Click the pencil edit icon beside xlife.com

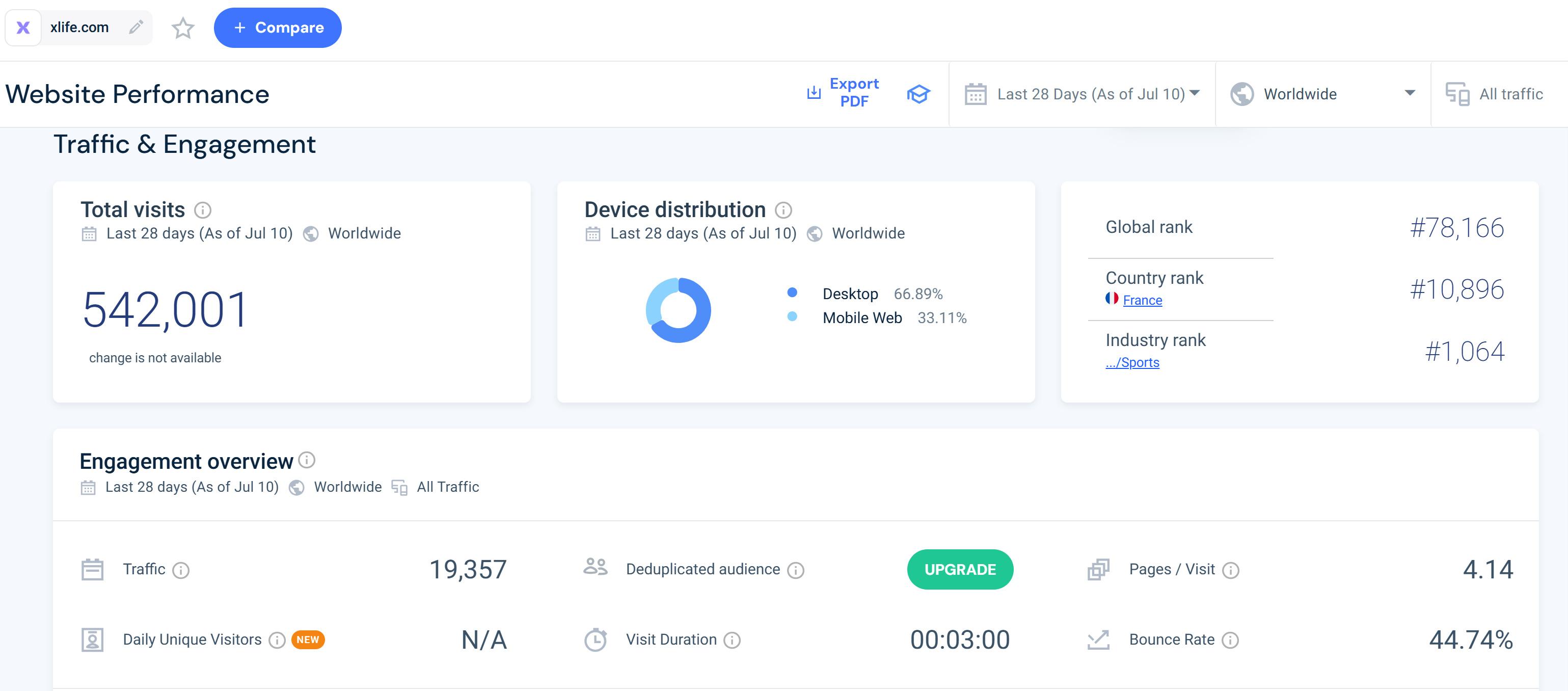point(136,28)
